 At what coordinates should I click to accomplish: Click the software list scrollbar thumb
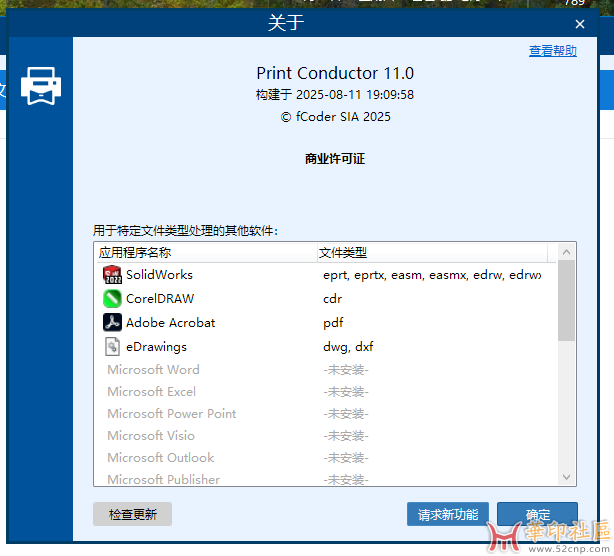566,300
